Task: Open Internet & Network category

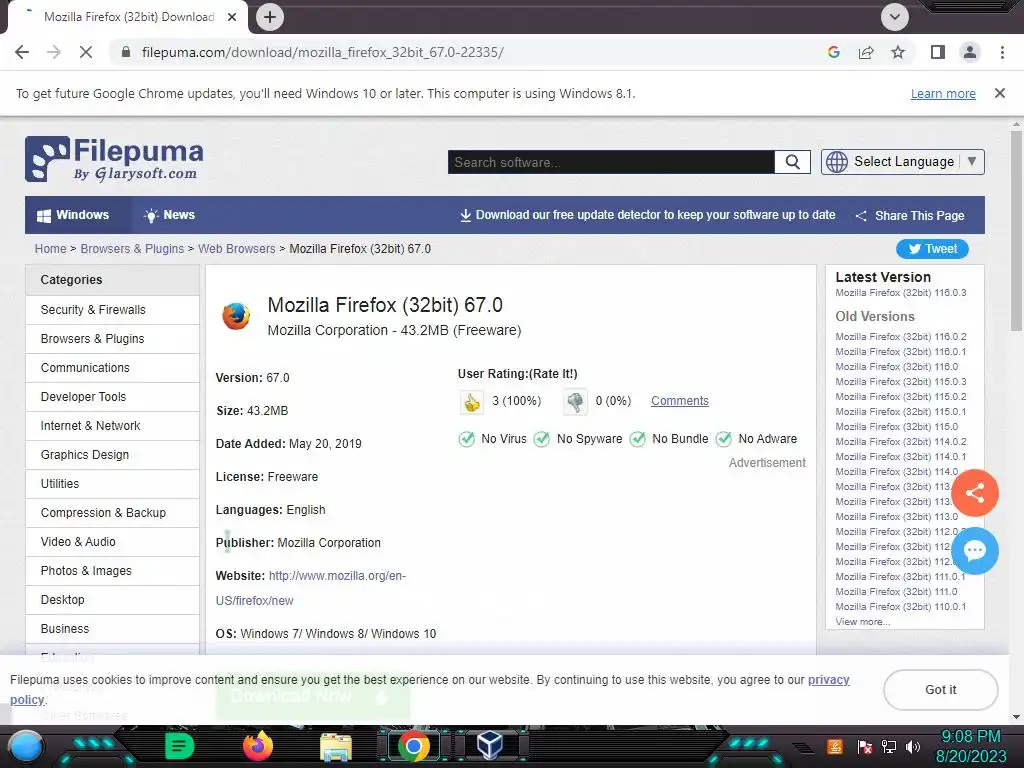Action: point(112,426)
